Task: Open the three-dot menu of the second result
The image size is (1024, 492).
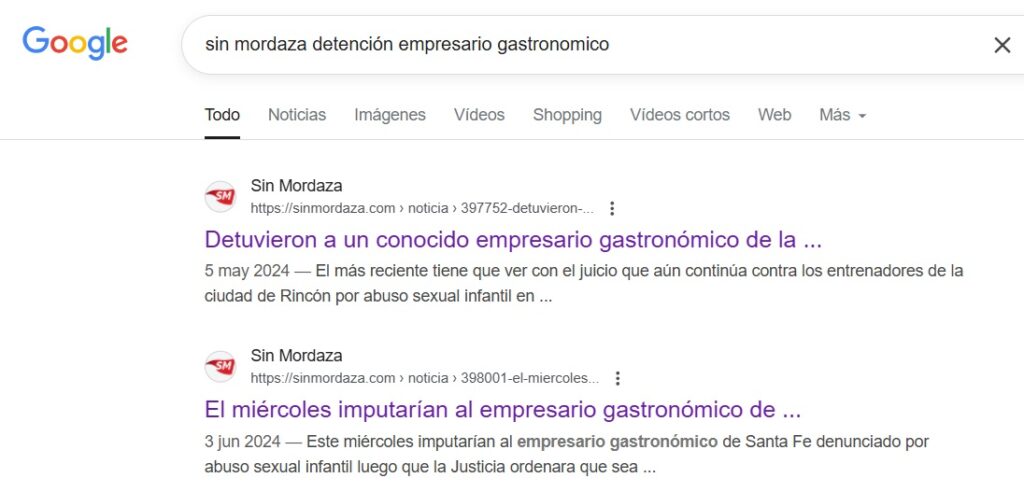Action: [617, 378]
